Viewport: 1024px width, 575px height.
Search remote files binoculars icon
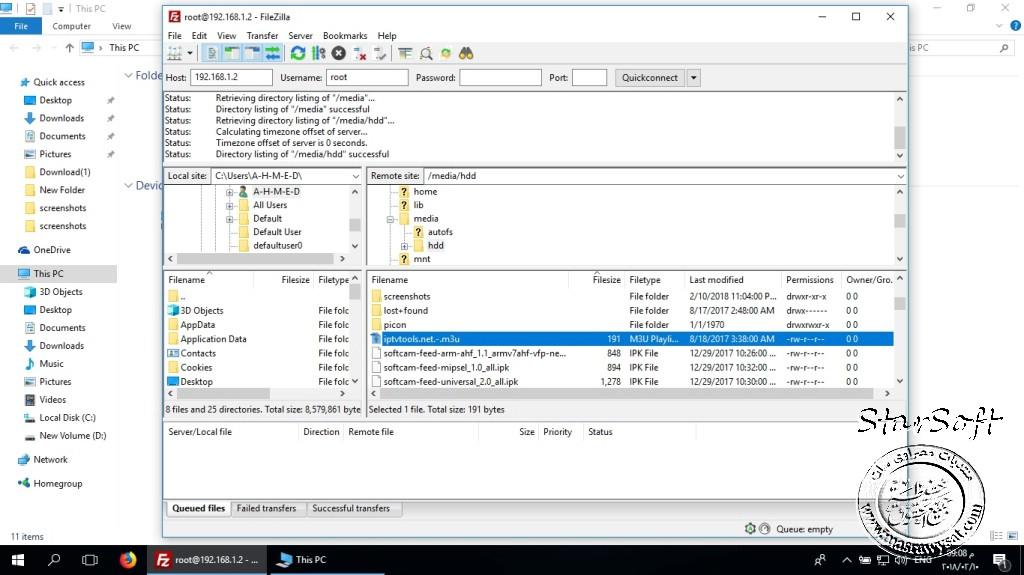click(x=466, y=54)
